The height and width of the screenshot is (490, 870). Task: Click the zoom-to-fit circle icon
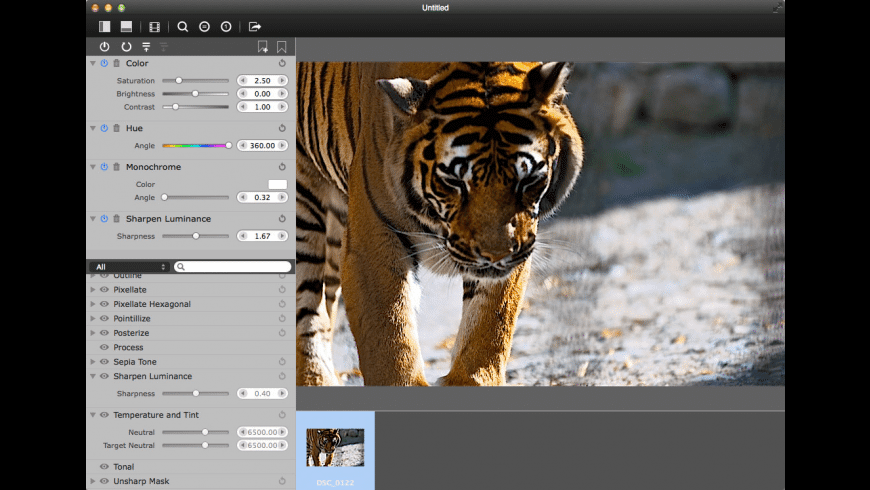[204, 26]
